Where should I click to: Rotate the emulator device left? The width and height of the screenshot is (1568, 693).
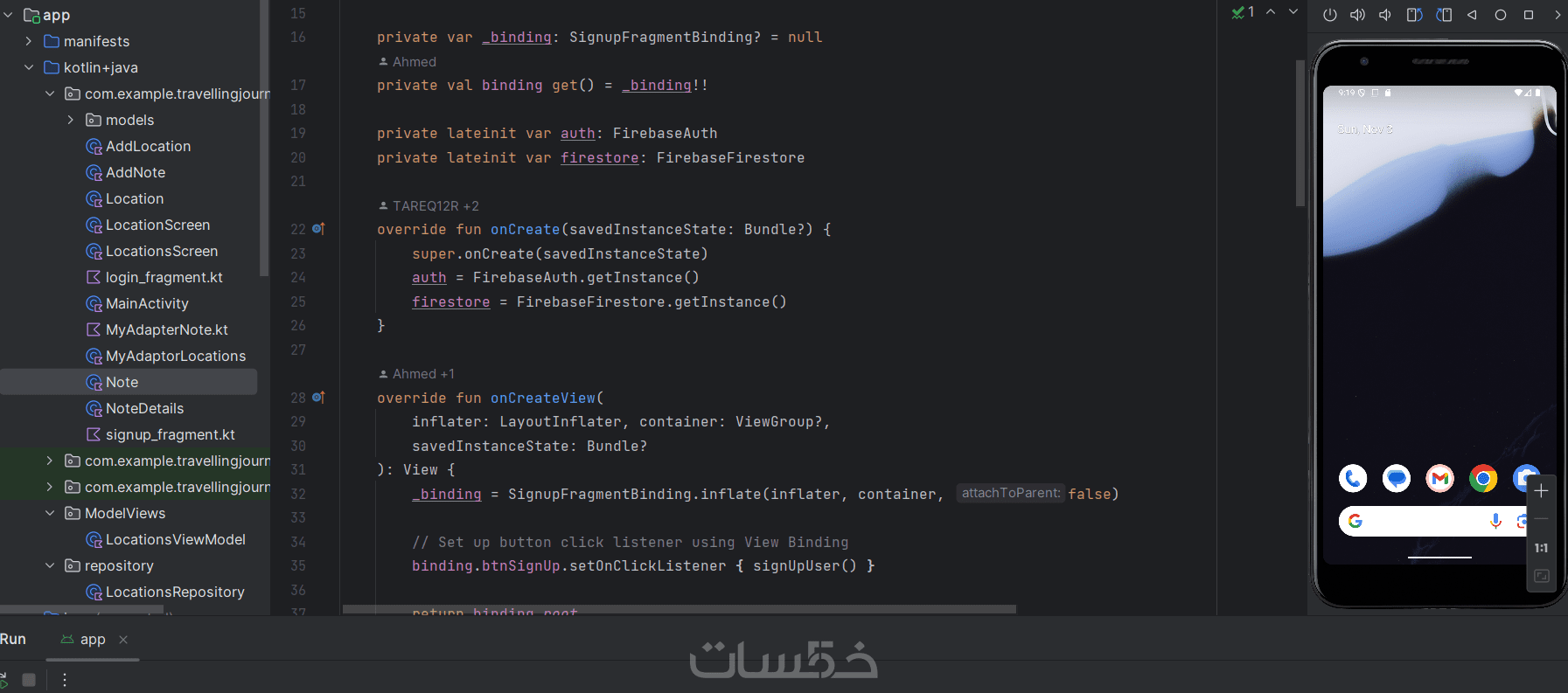pos(1414,15)
